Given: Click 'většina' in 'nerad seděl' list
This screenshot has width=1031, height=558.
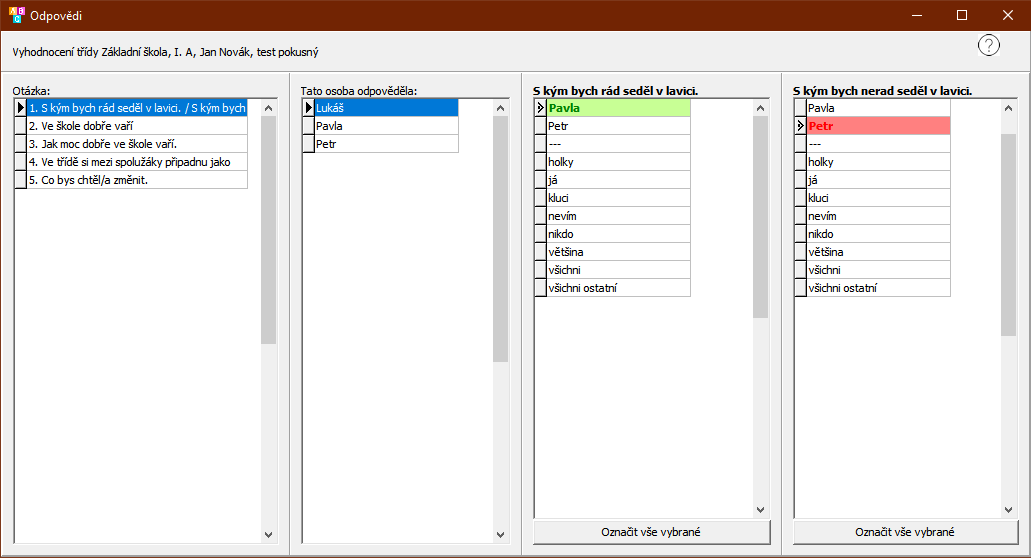Looking at the screenshot, I should coord(878,252).
